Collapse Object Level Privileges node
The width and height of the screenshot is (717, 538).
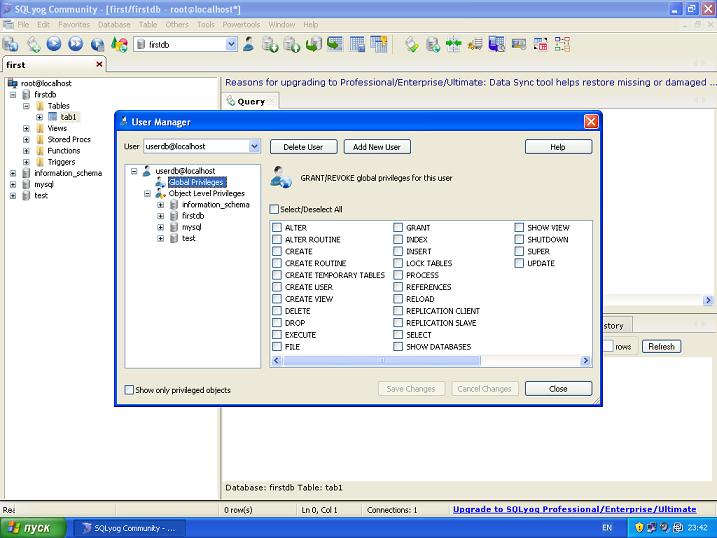[147, 193]
